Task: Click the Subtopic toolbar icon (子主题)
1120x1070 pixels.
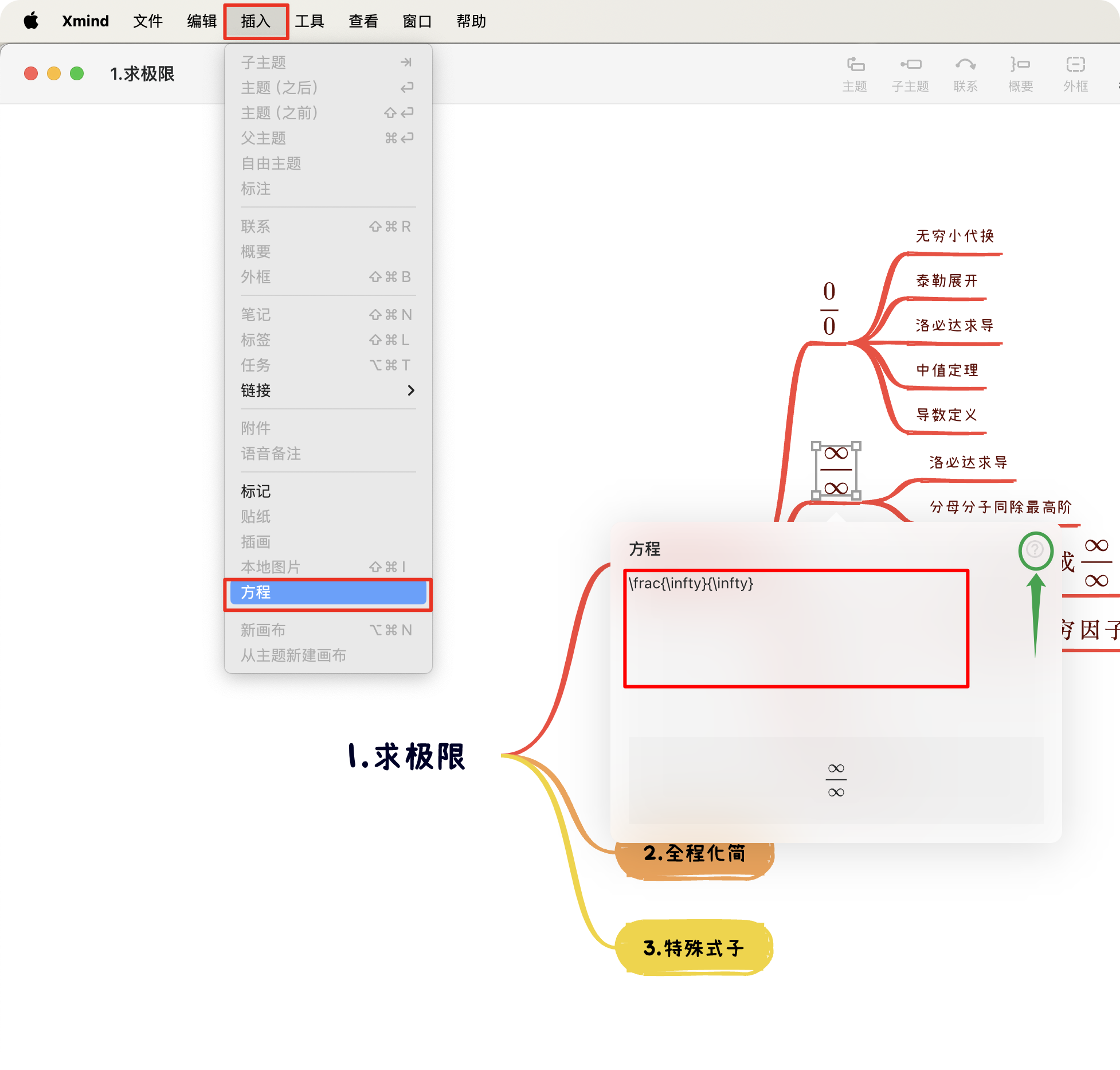Action: click(910, 73)
